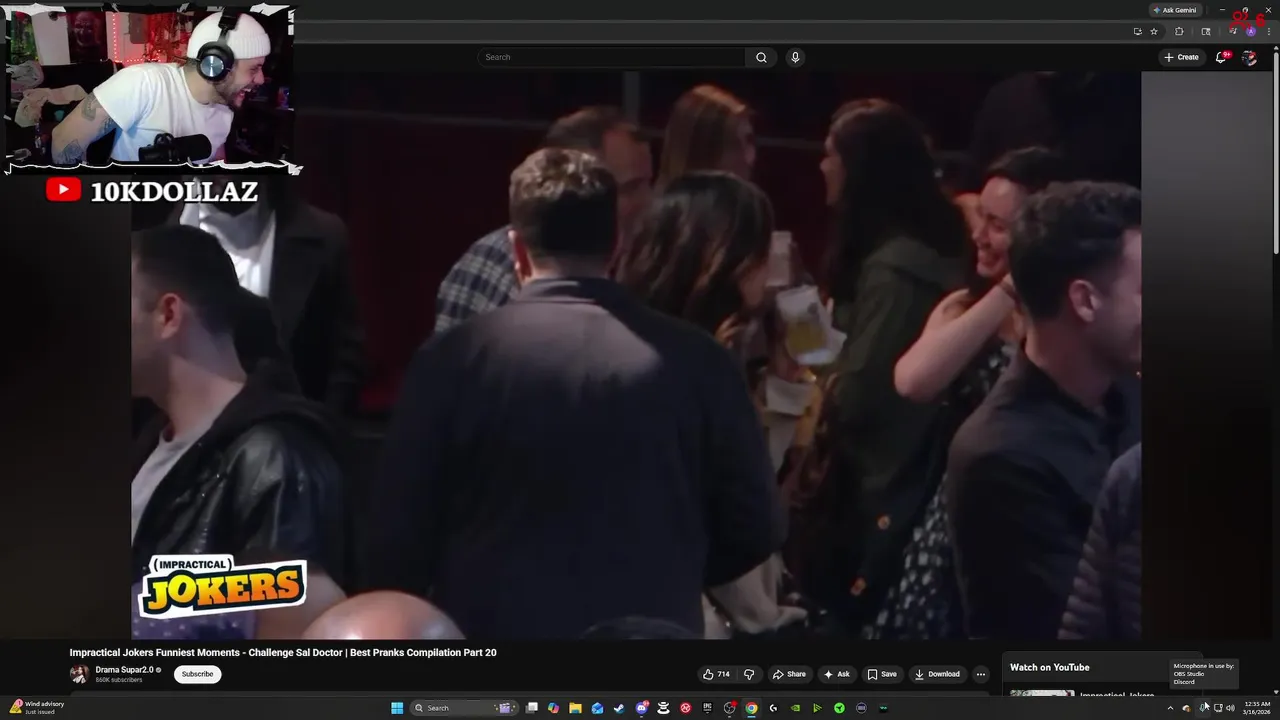Open Task View on the taskbar
Viewport: 1280px width, 720px height.
pyautogui.click(x=532, y=708)
